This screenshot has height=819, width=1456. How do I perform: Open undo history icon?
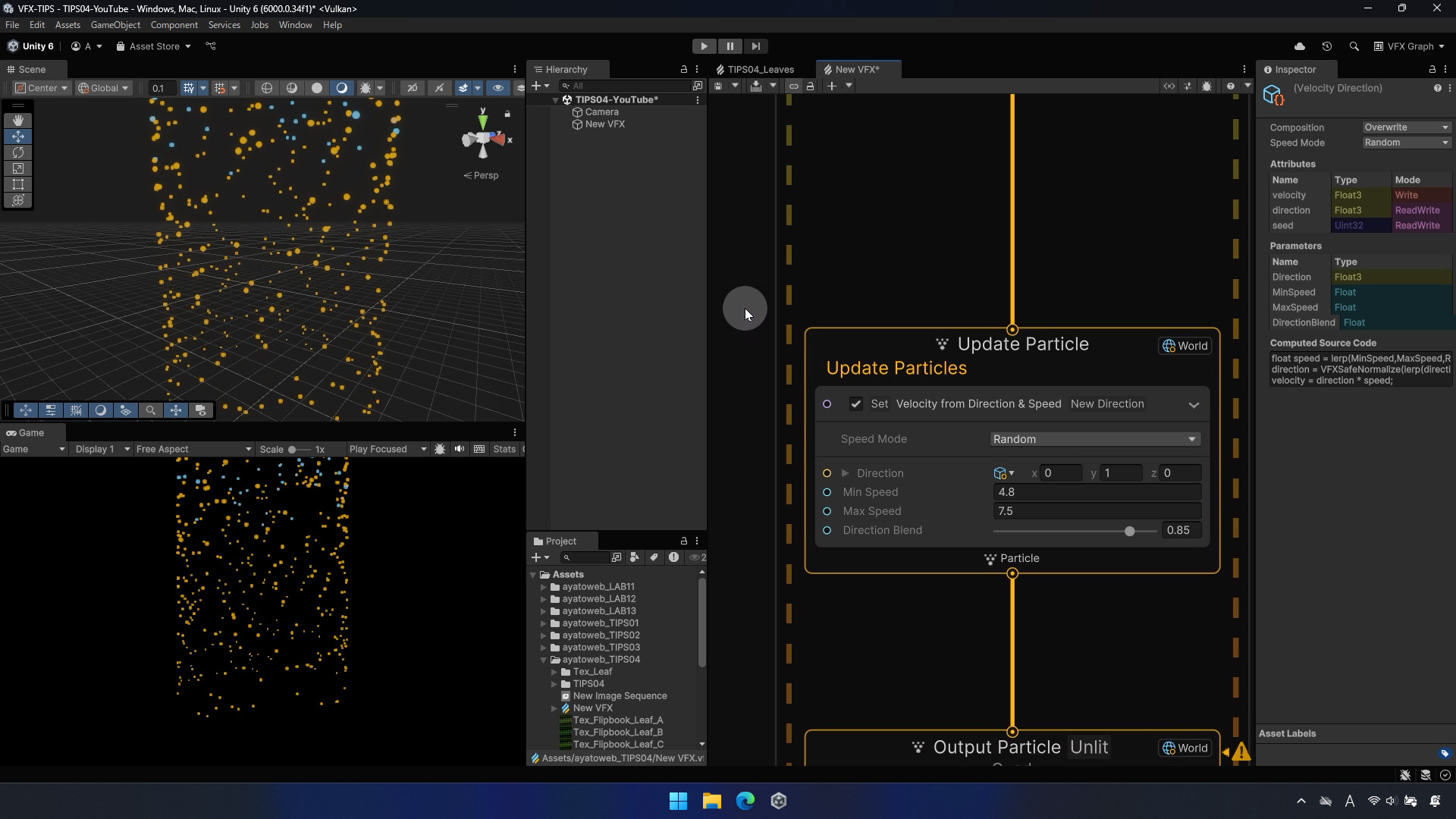(1326, 46)
